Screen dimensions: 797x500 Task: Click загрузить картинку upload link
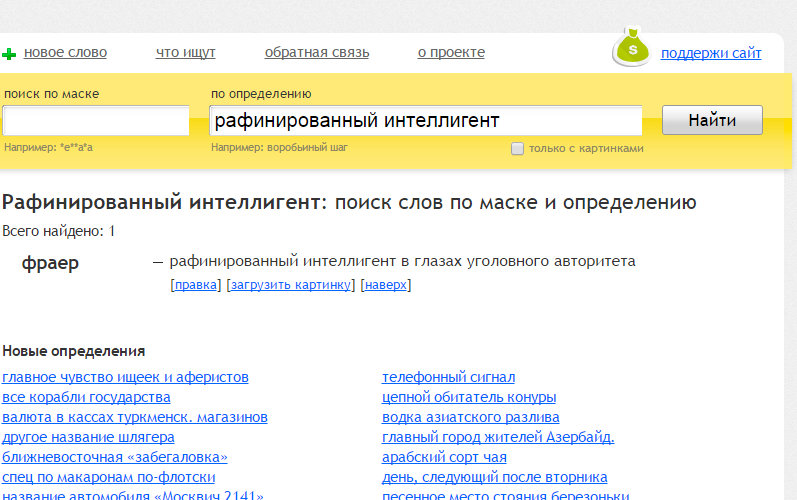(x=291, y=285)
